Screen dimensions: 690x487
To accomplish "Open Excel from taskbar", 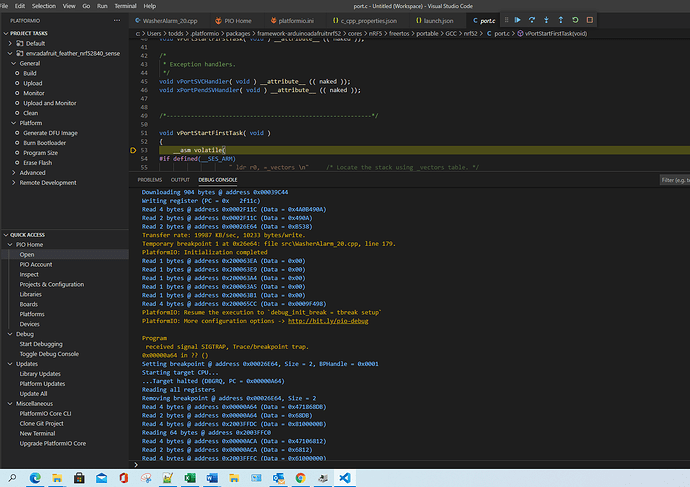I will (x=190, y=478).
